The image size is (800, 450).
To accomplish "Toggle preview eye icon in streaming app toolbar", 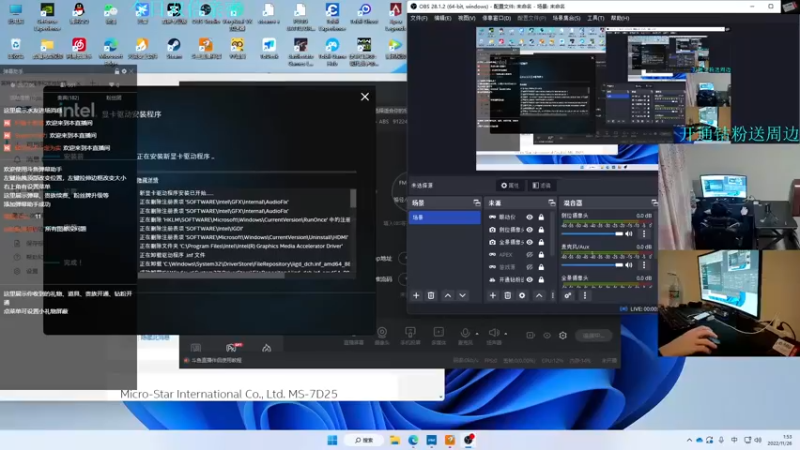I will tap(547, 336).
